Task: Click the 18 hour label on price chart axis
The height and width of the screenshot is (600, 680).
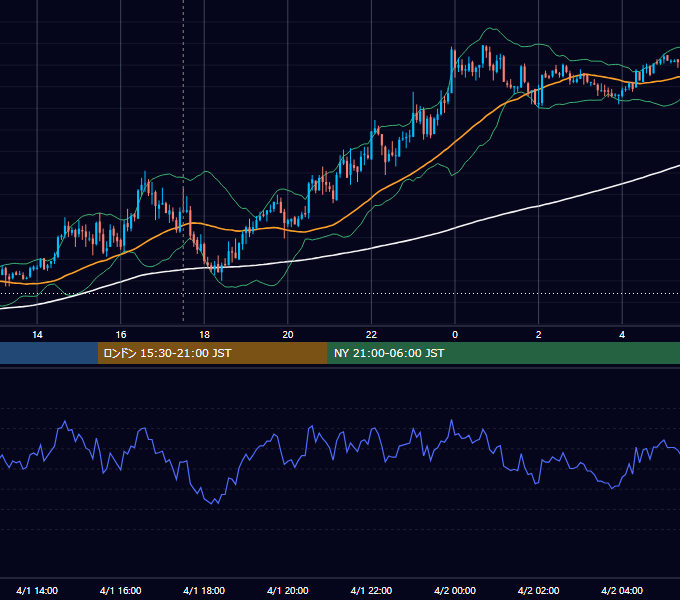Action: (x=204, y=335)
